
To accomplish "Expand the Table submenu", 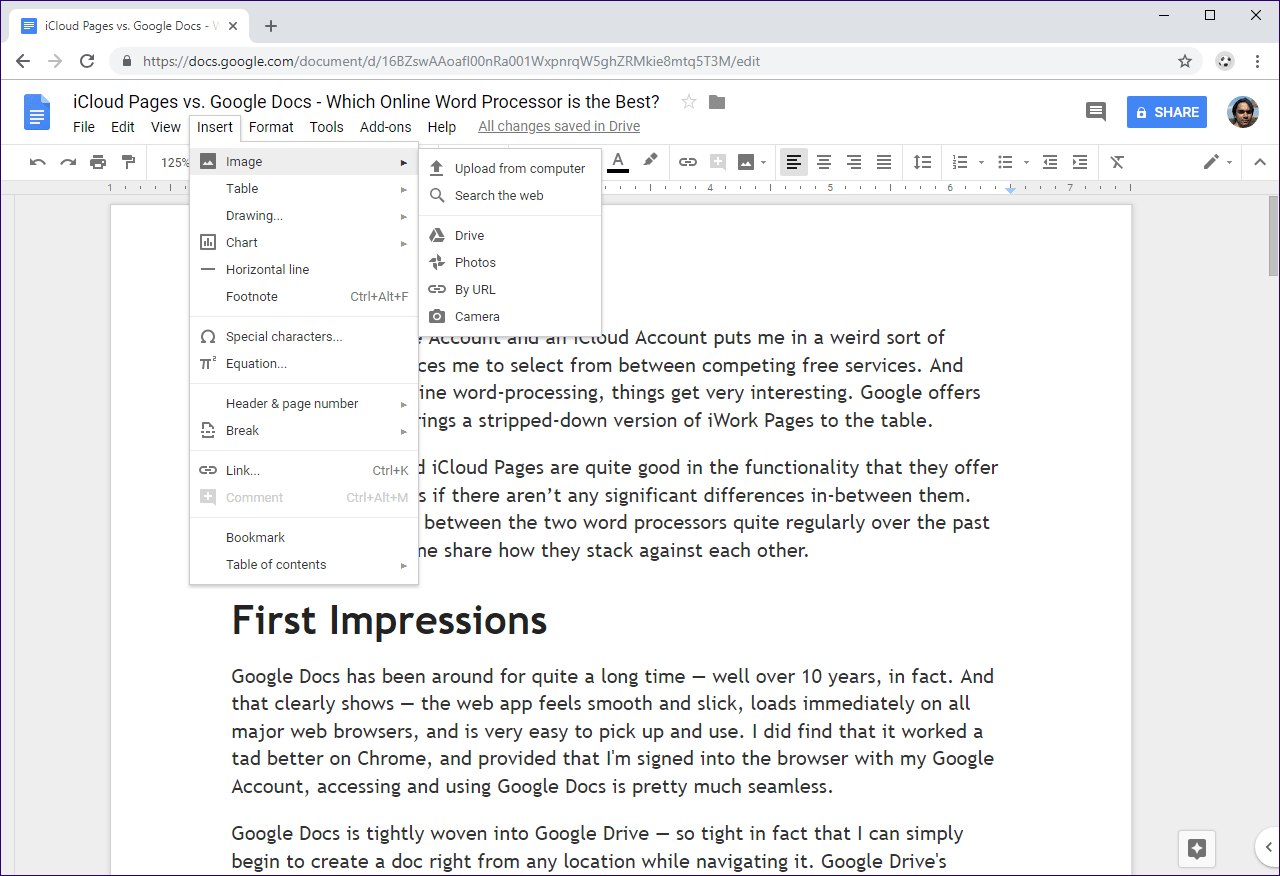I will (x=304, y=188).
